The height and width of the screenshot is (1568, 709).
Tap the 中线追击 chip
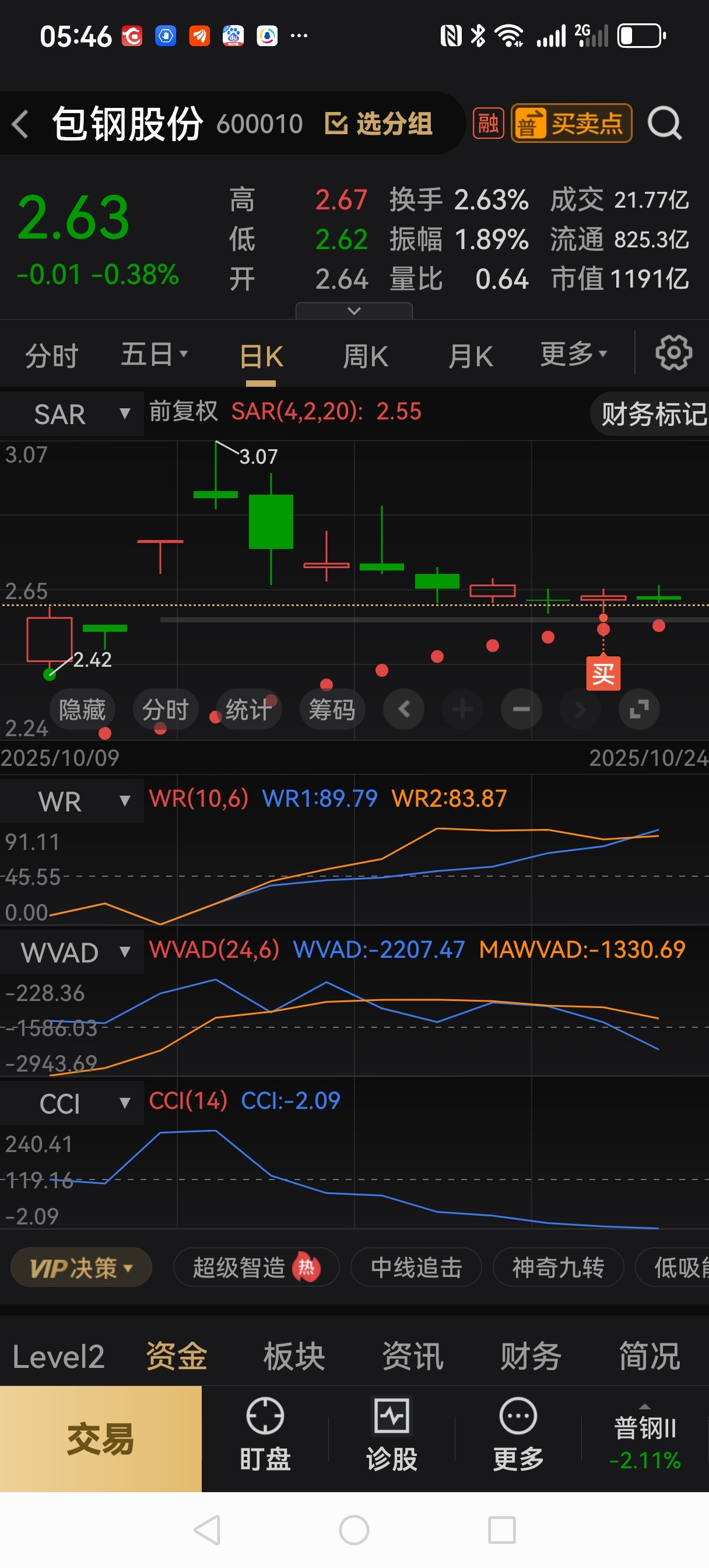[x=416, y=1268]
